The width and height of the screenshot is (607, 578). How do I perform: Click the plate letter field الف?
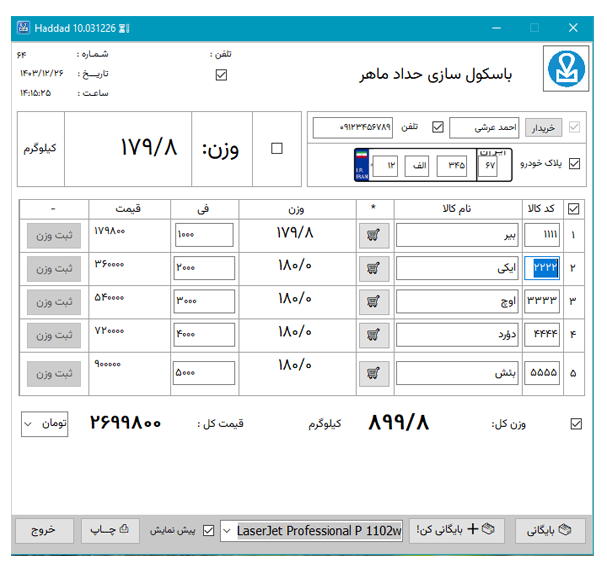tap(417, 166)
